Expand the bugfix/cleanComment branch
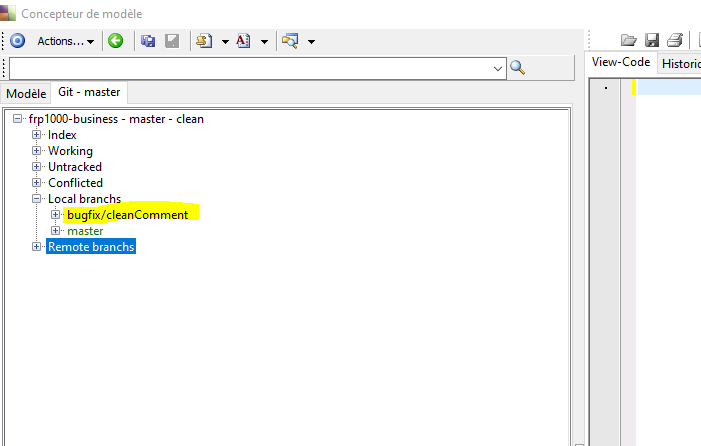701x446 pixels. (x=55, y=215)
